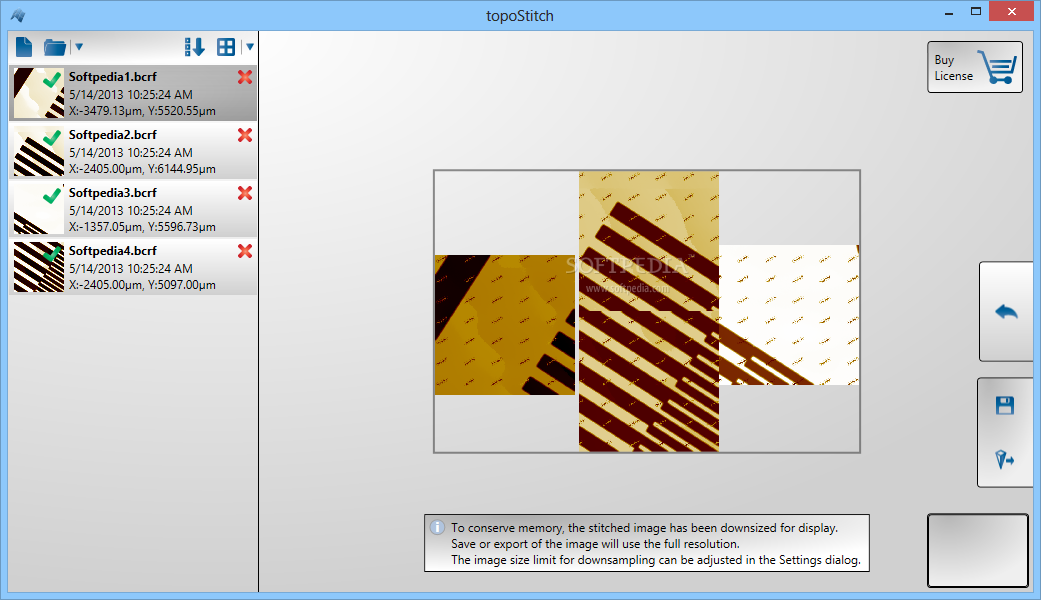Click the center tile in stitched preview
The height and width of the screenshot is (600, 1041).
click(x=649, y=312)
